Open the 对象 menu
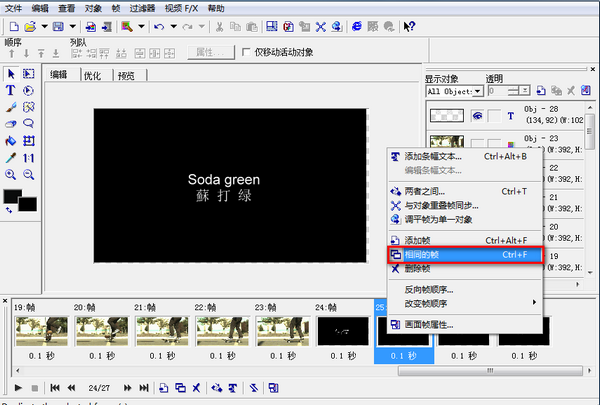 (x=93, y=8)
